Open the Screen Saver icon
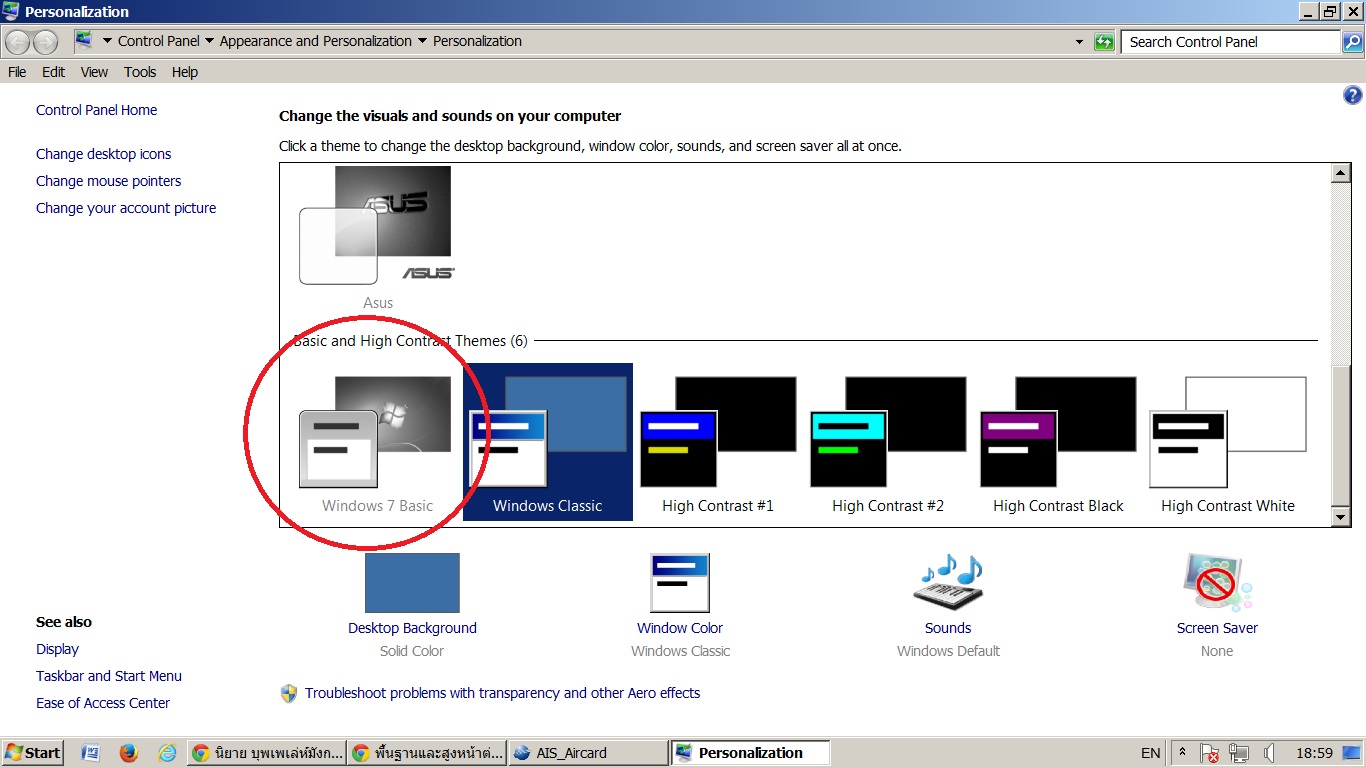Screen dimensions: 1366x768 1217,583
